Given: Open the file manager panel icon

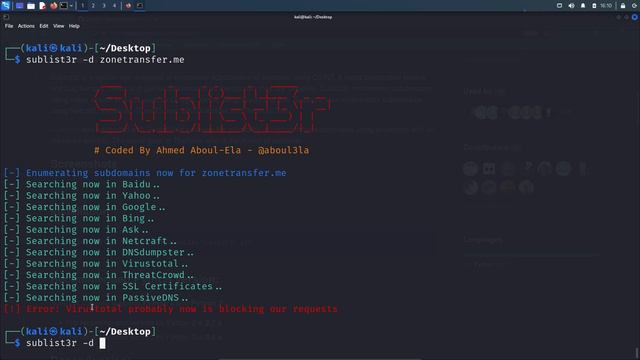Looking at the screenshot, I should point(31,6).
